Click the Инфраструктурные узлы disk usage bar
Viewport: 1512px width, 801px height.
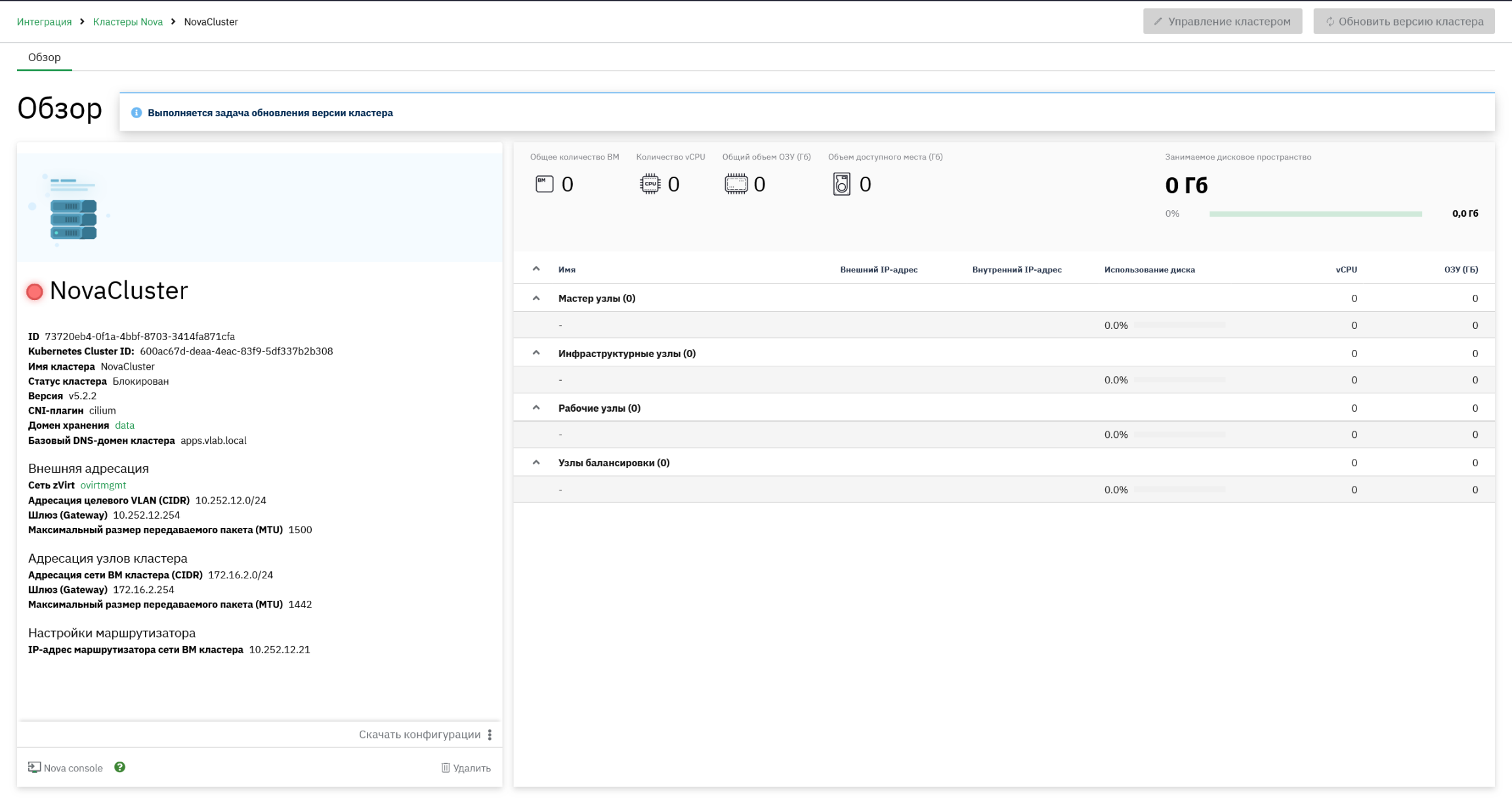[x=1179, y=380]
